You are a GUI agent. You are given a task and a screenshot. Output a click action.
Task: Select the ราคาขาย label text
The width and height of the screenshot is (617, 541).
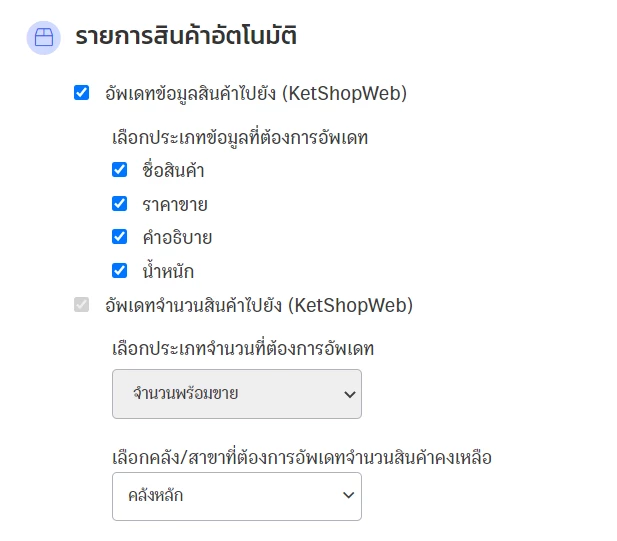click(175, 205)
